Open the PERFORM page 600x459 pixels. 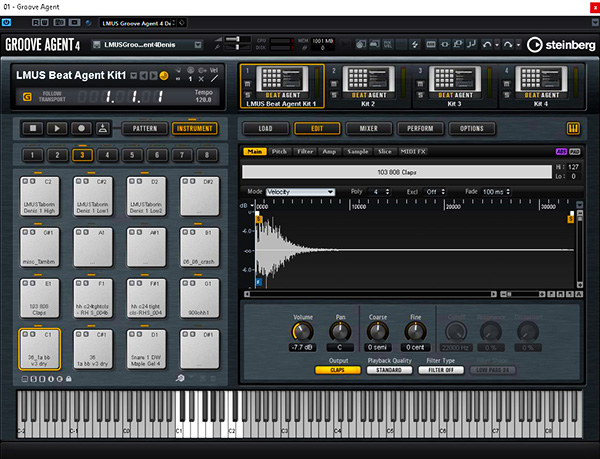tap(420, 129)
